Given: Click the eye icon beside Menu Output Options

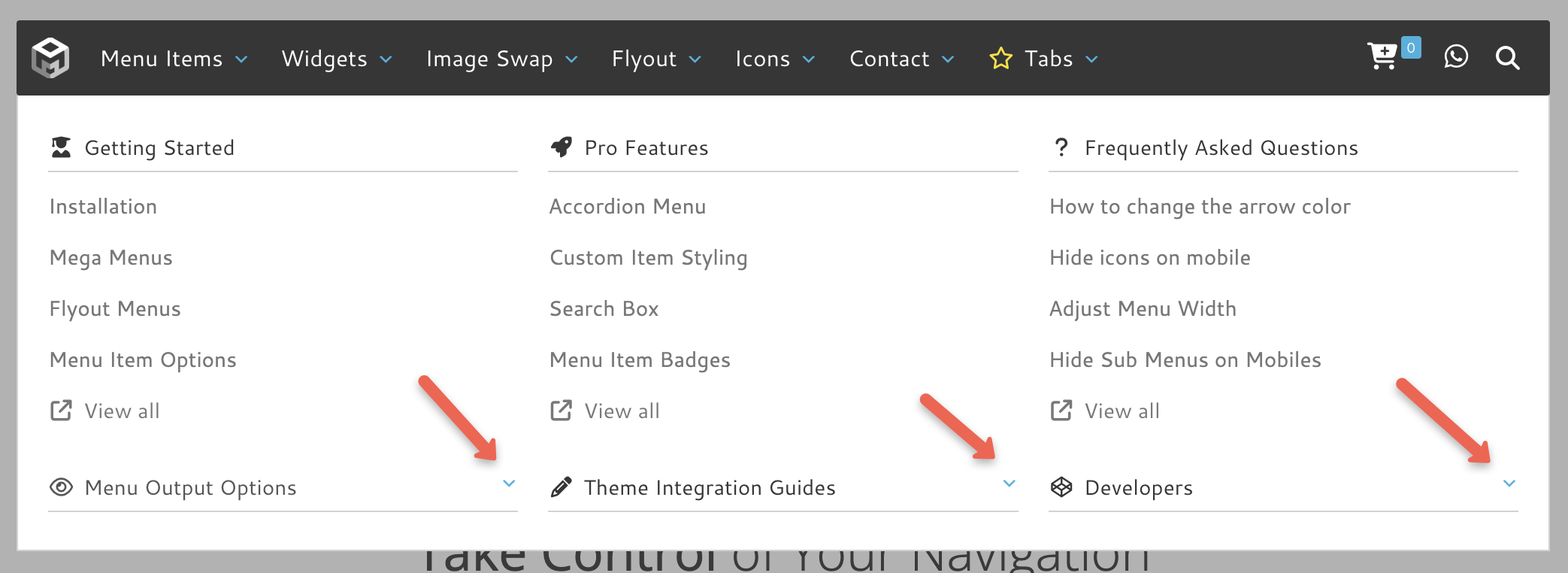Looking at the screenshot, I should [61, 487].
